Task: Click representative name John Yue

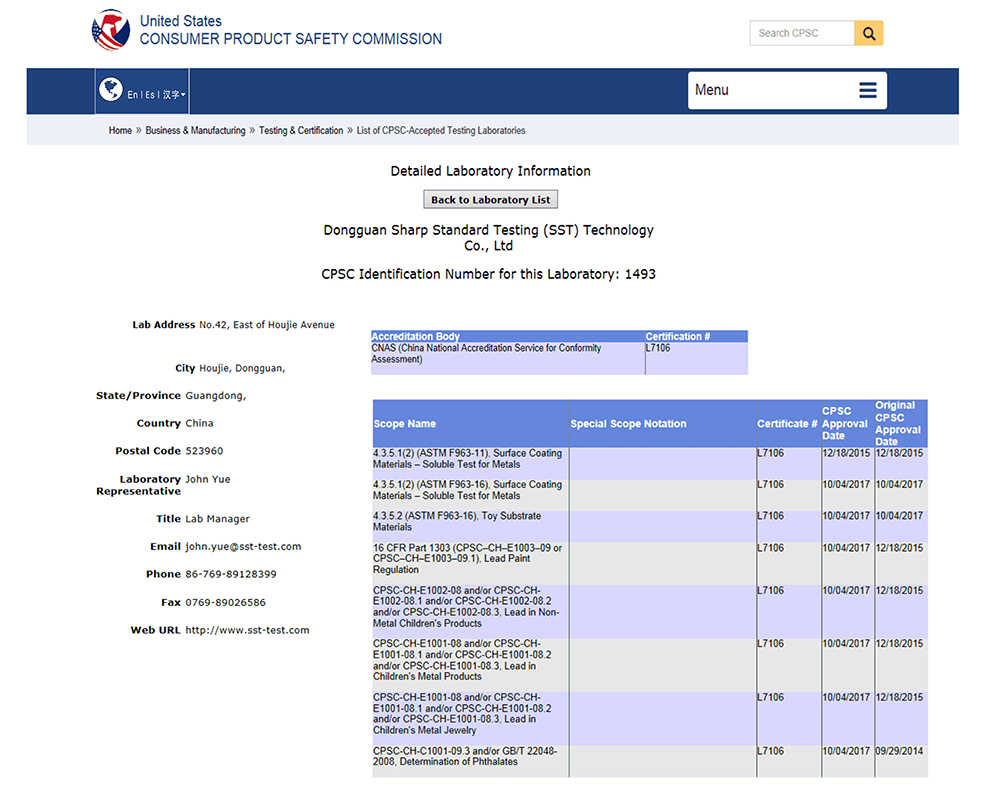Action: click(208, 479)
